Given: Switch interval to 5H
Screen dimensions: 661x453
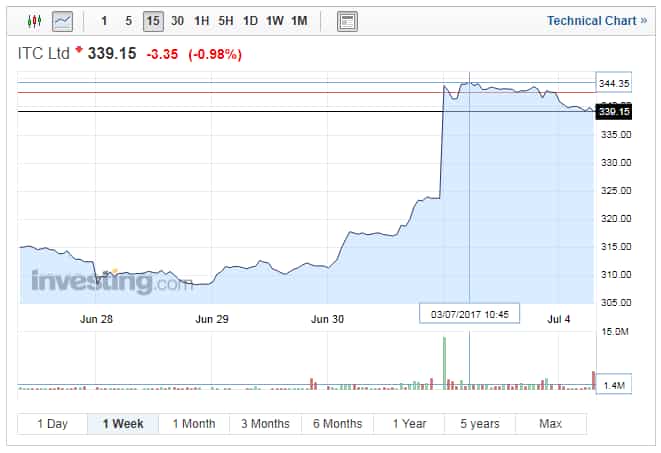Looking at the screenshot, I should pos(226,21).
